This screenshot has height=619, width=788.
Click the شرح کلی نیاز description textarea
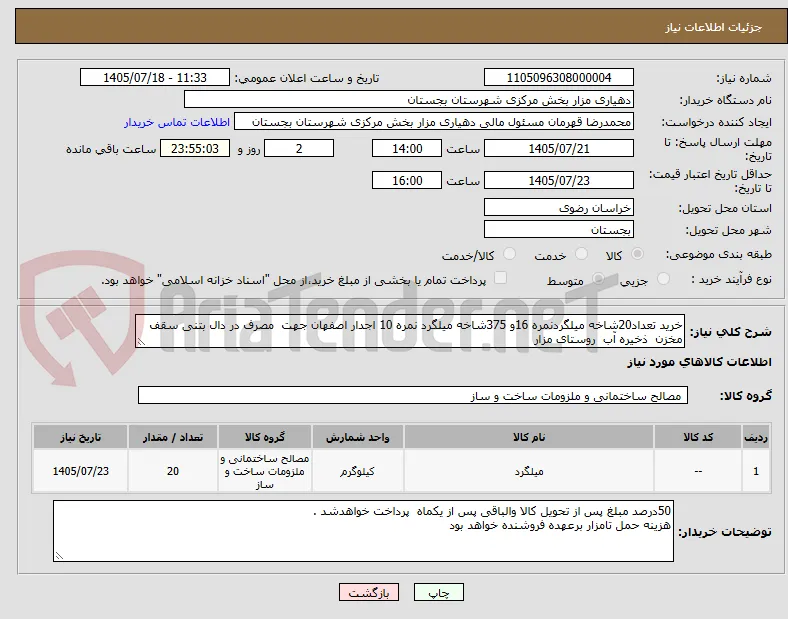pyautogui.click(x=410, y=332)
